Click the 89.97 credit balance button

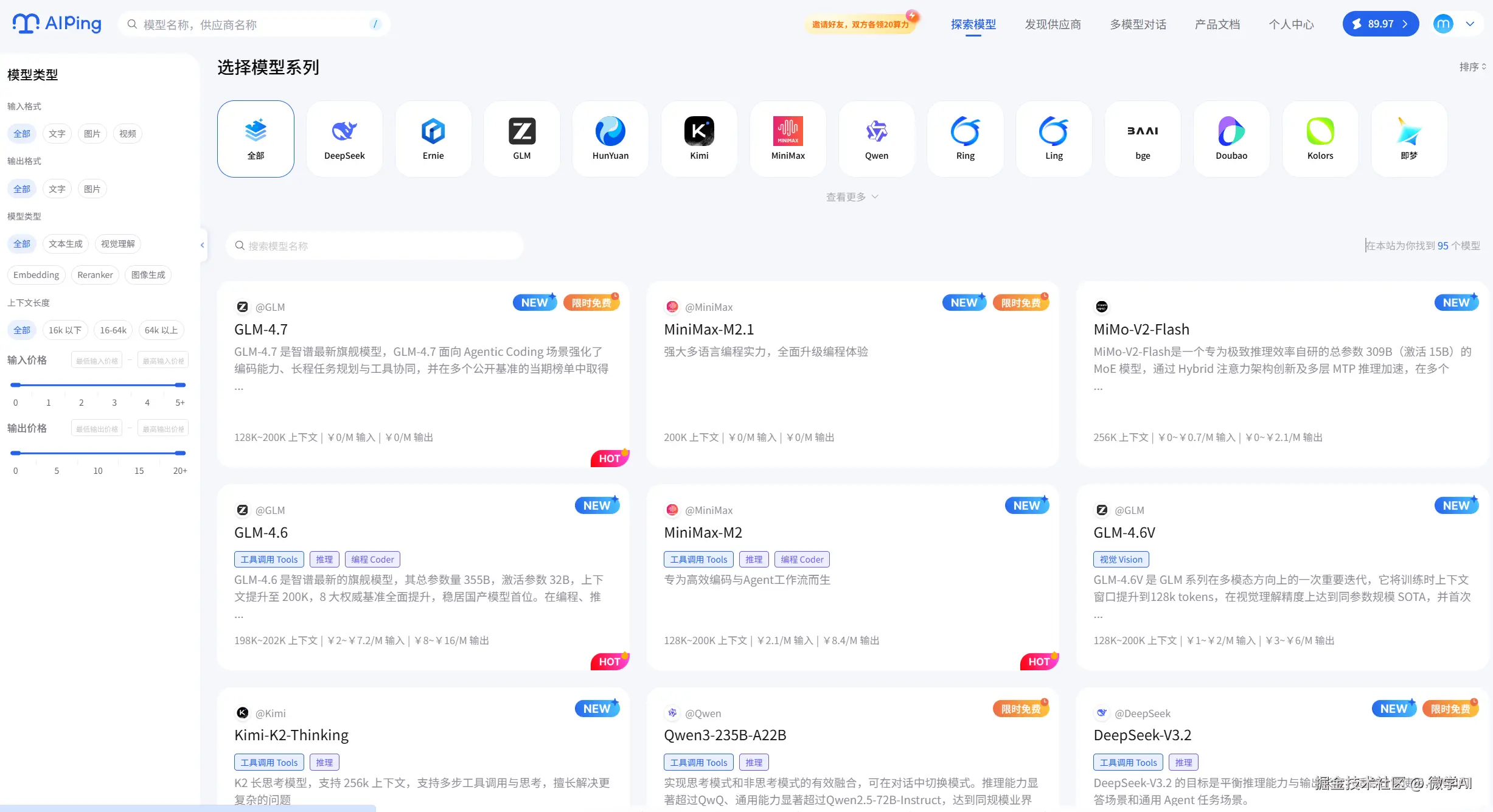click(x=1380, y=24)
